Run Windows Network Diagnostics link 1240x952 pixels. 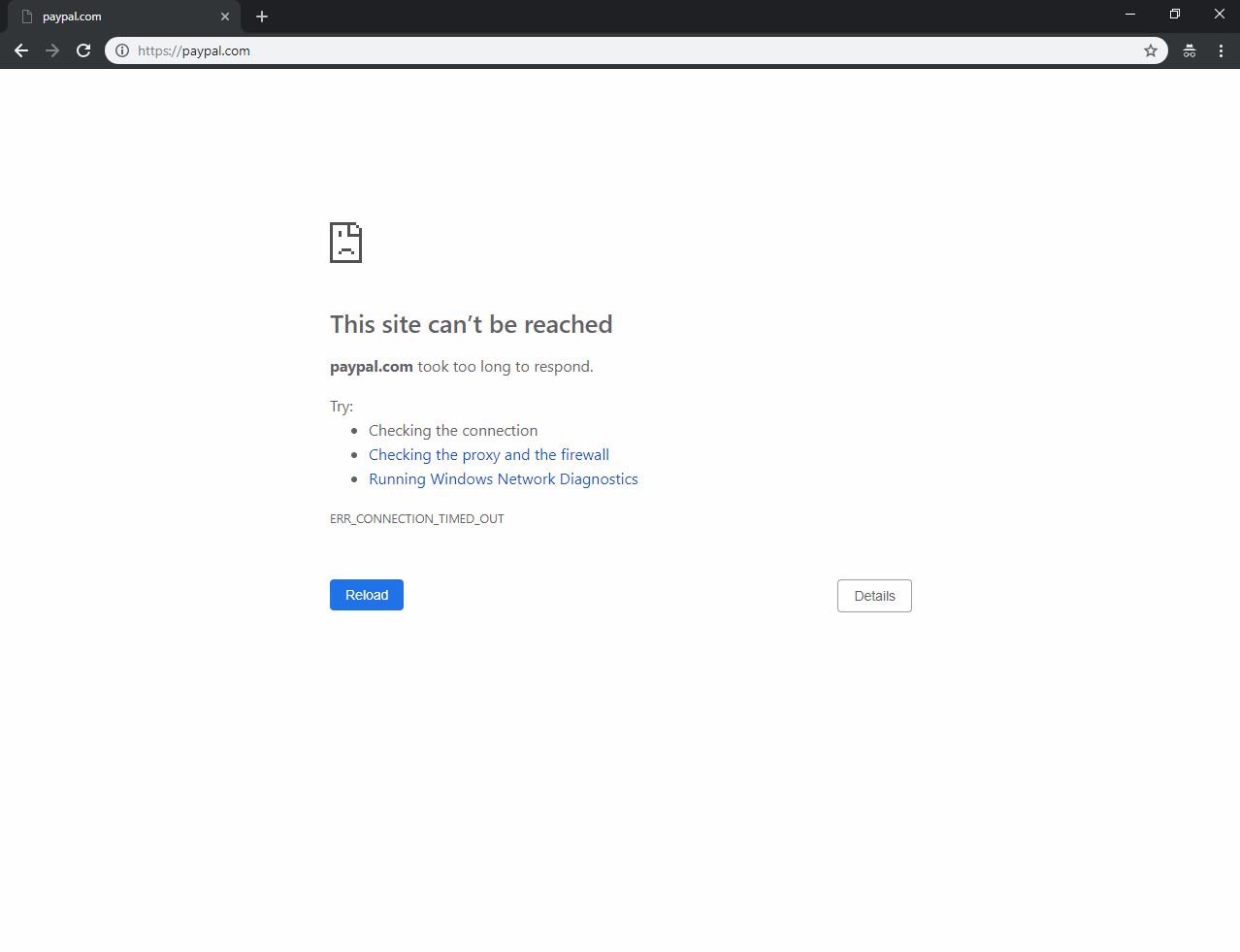504,478
